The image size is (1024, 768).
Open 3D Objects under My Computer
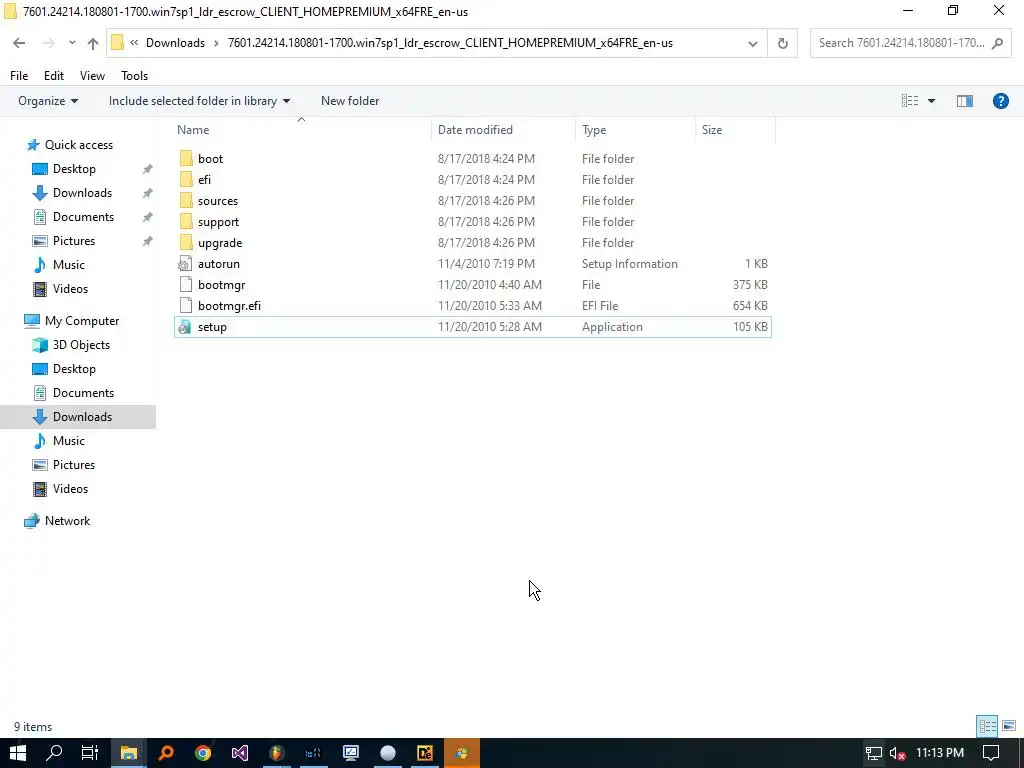click(x=81, y=345)
